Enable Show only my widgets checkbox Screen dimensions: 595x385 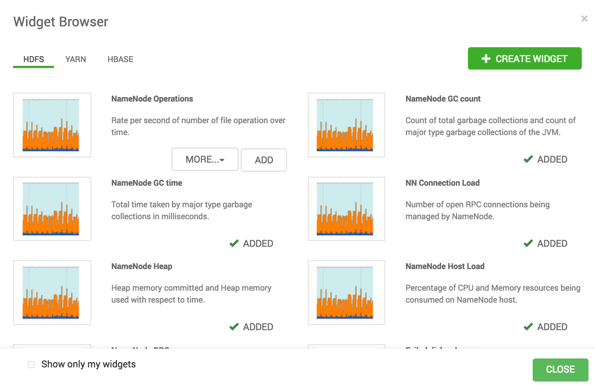(31, 365)
